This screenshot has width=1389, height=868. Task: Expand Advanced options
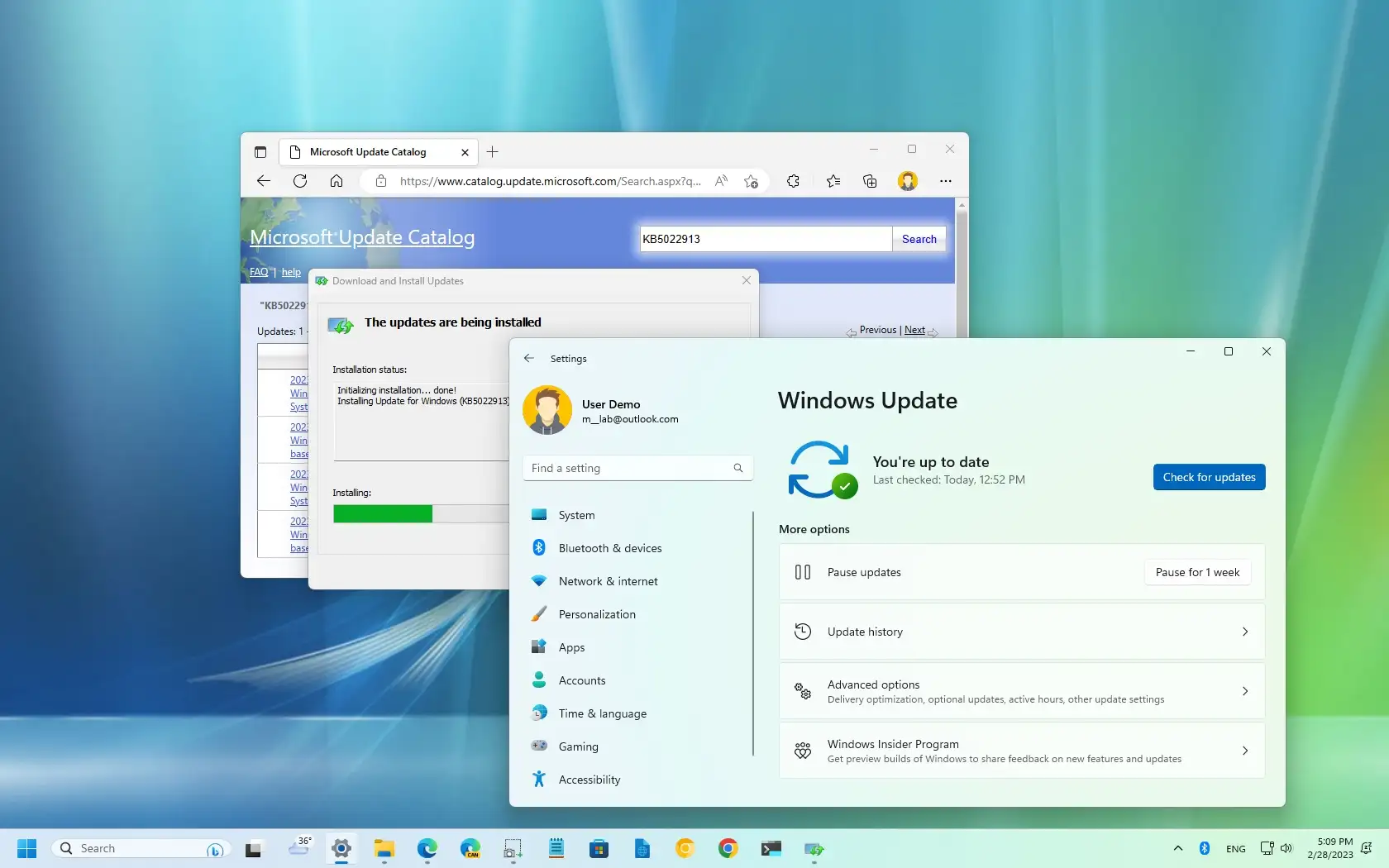[1020, 691]
